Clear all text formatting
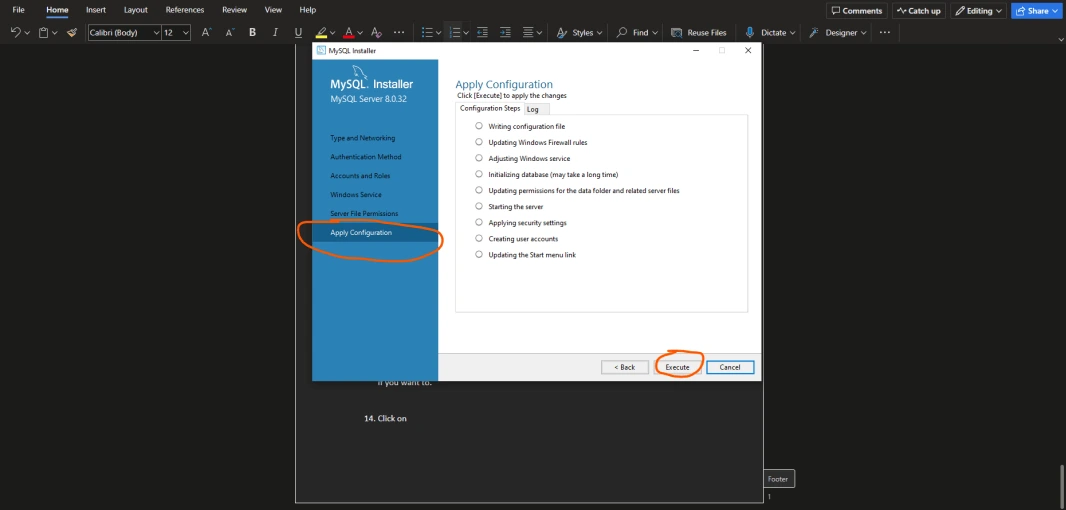1066x510 pixels. coord(376,32)
